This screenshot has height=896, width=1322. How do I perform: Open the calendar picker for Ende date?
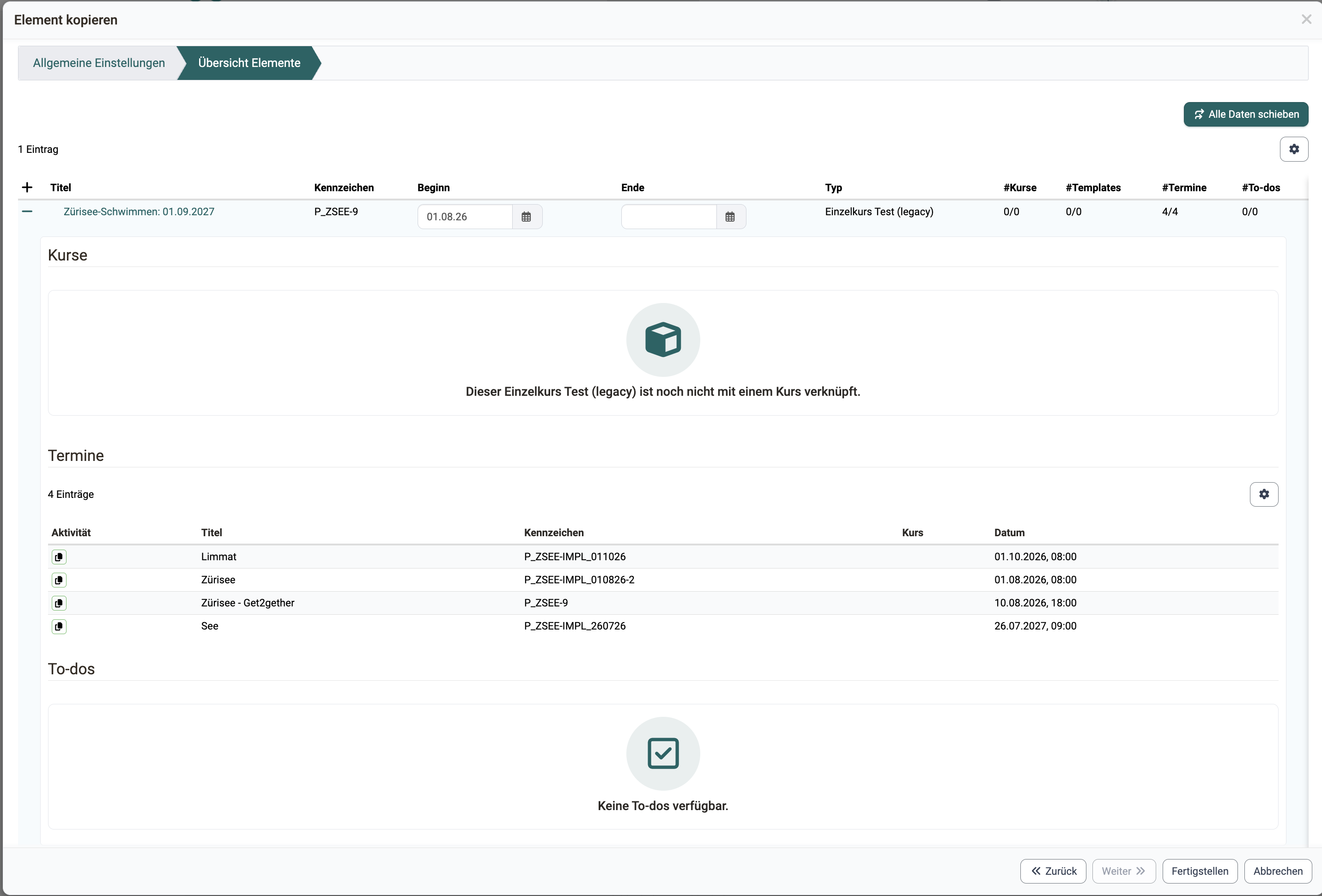click(730, 217)
